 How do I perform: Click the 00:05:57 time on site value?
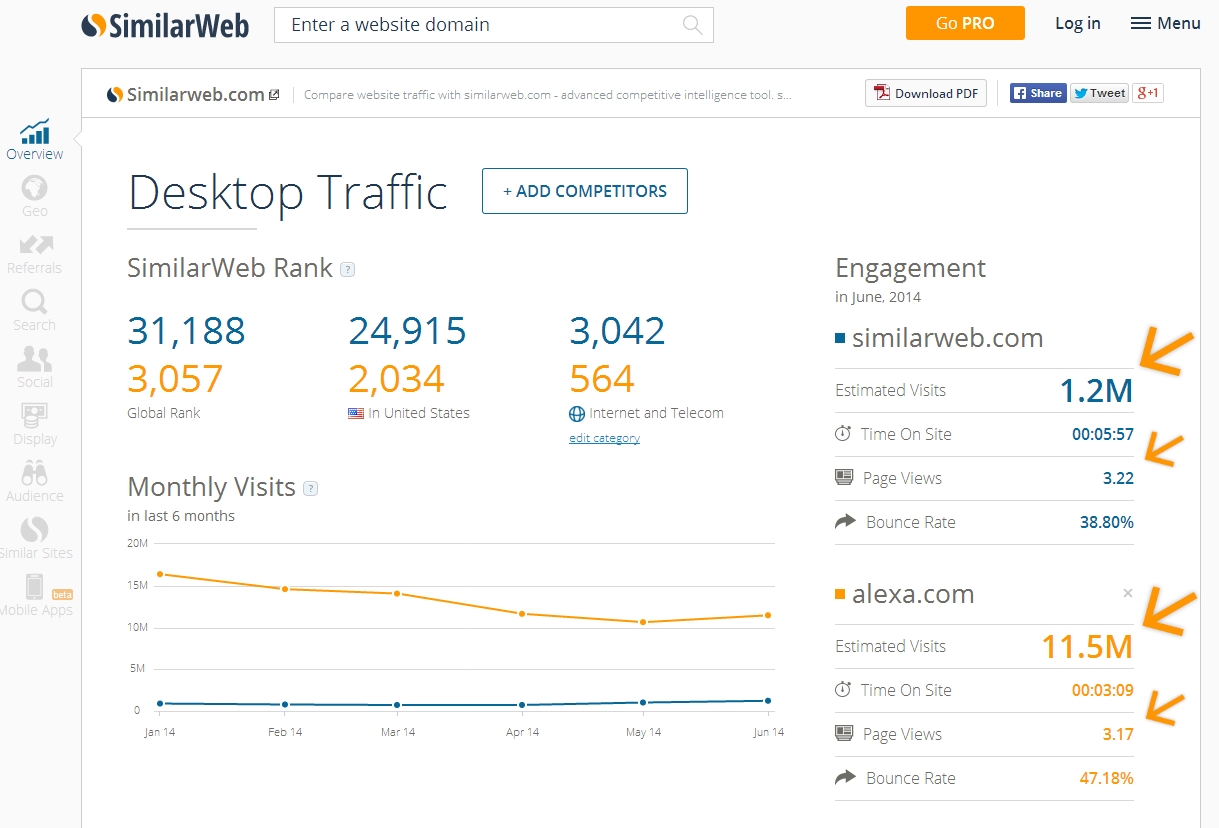pos(1103,434)
